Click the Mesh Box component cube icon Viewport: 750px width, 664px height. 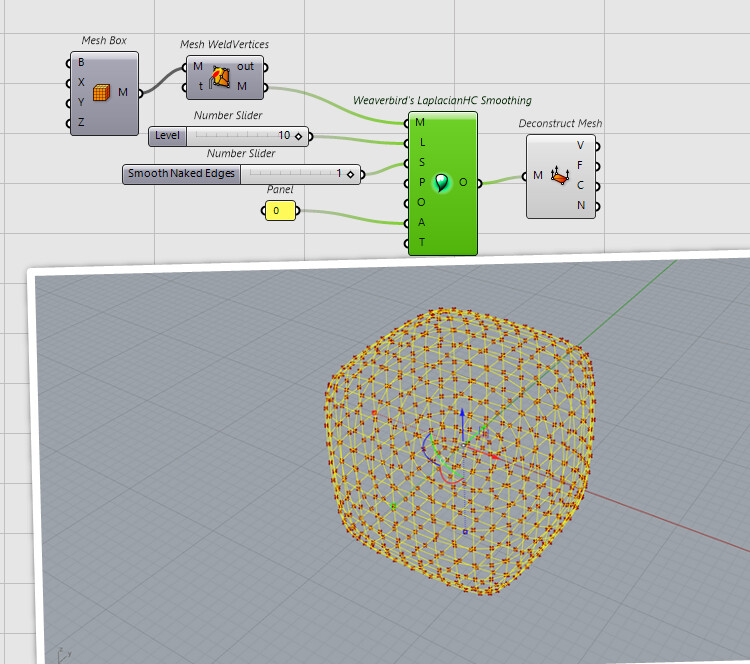point(101,92)
